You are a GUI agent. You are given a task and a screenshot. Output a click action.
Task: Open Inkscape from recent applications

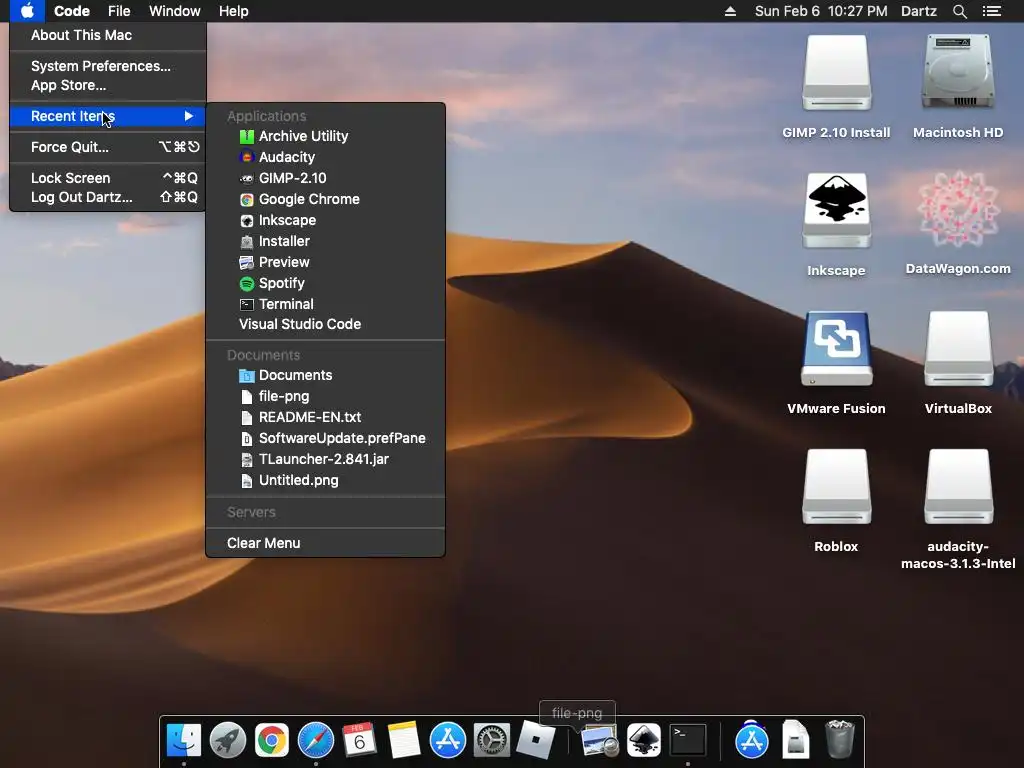(325, 220)
